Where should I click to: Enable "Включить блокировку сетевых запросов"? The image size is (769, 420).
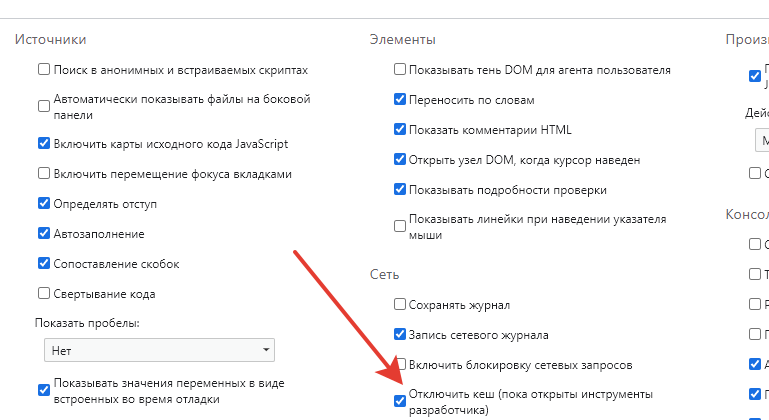click(400, 365)
